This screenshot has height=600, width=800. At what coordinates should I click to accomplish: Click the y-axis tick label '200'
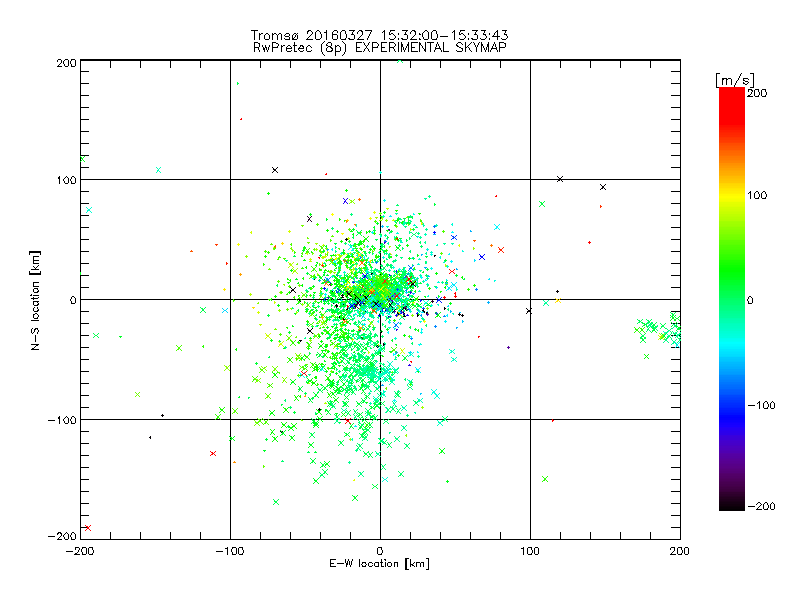tap(66, 64)
